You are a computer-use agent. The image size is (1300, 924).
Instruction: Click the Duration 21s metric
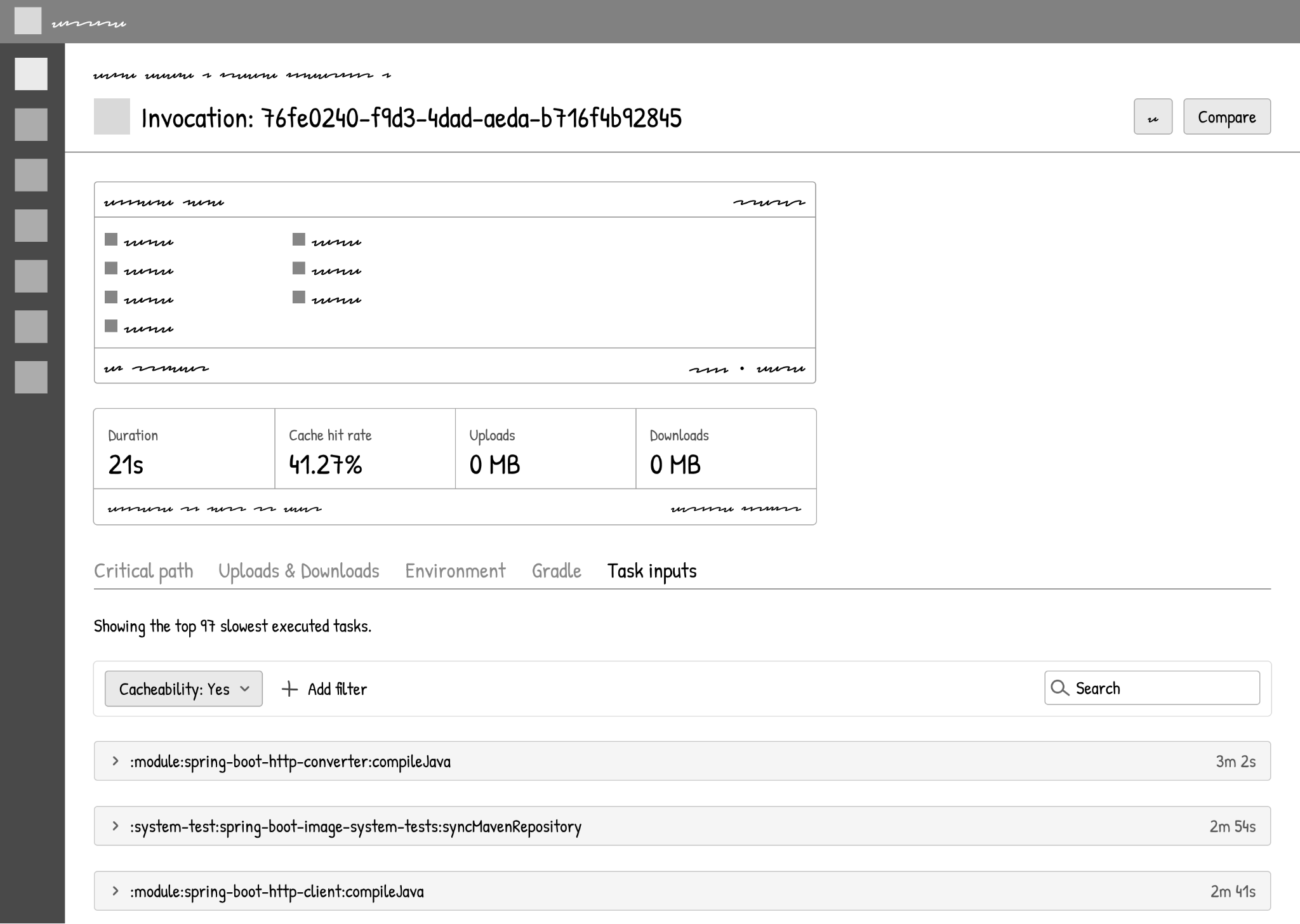tap(184, 449)
